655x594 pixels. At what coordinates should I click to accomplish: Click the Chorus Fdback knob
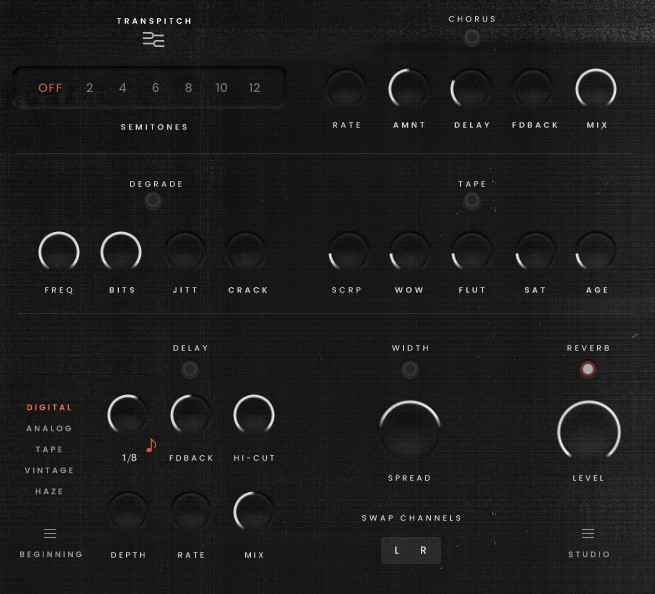point(533,89)
